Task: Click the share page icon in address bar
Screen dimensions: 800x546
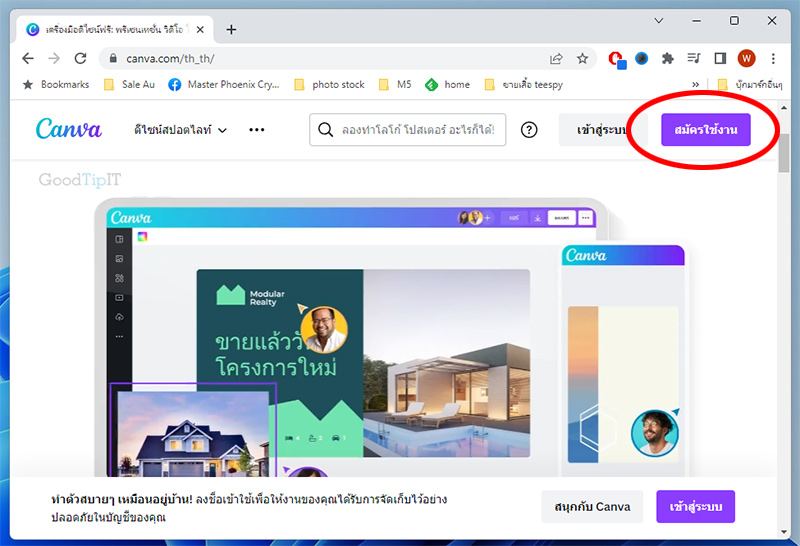Action: (x=556, y=59)
